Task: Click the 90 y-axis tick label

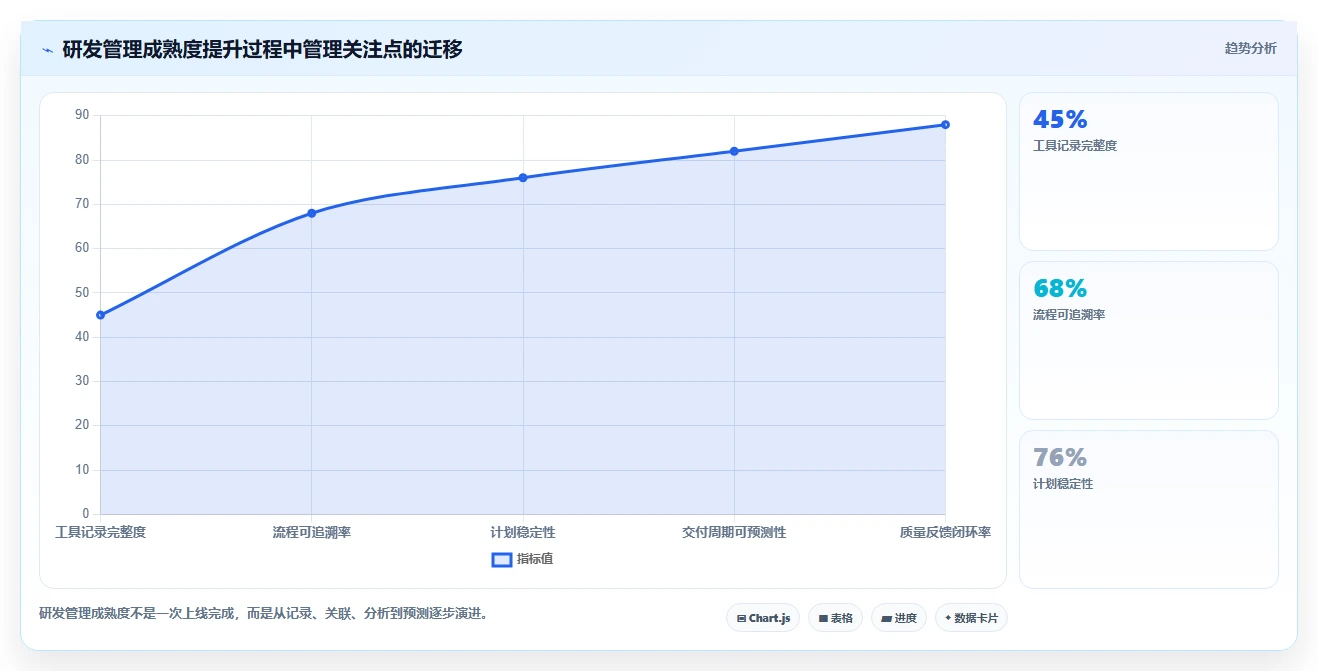Action: coord(82,115)
